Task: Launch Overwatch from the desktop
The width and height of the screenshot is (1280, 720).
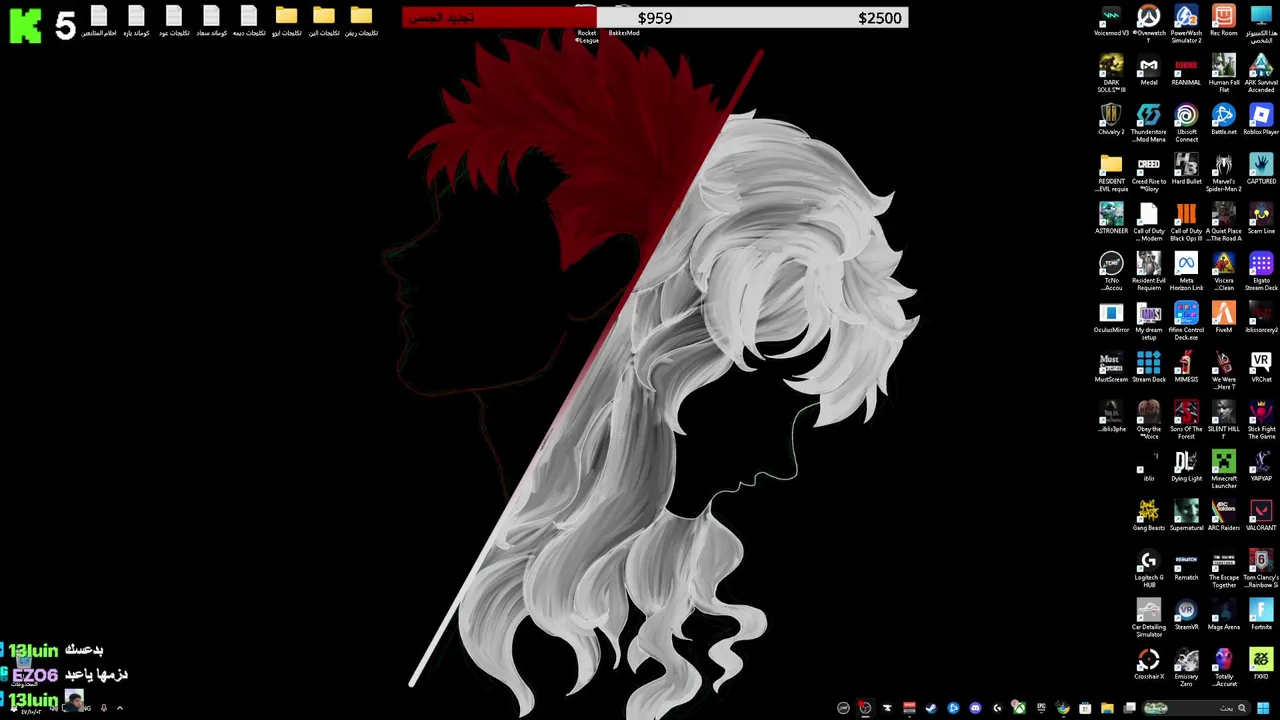Action: pyautogui.click(x=1148, y=22)
